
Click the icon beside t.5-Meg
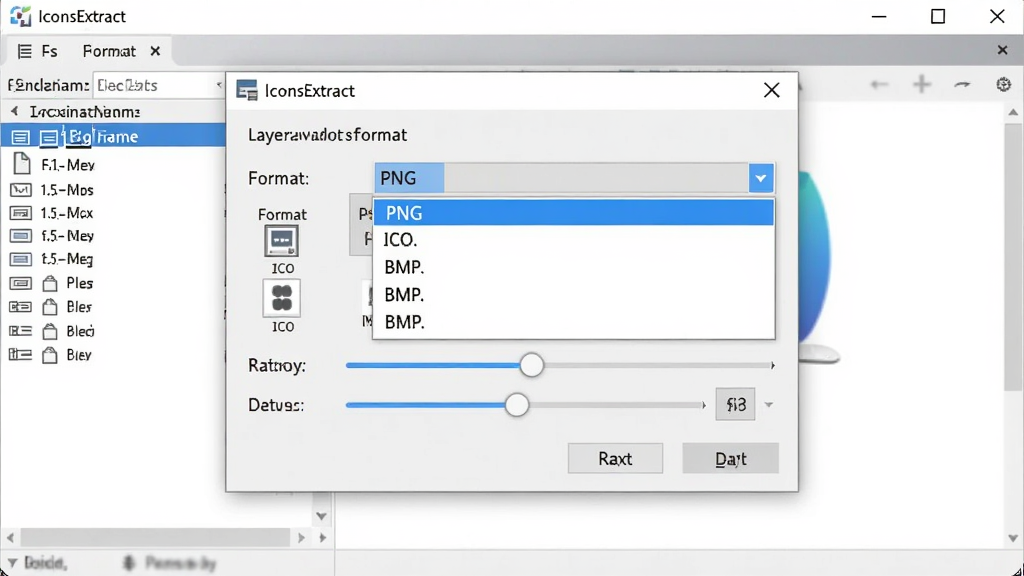20,259
